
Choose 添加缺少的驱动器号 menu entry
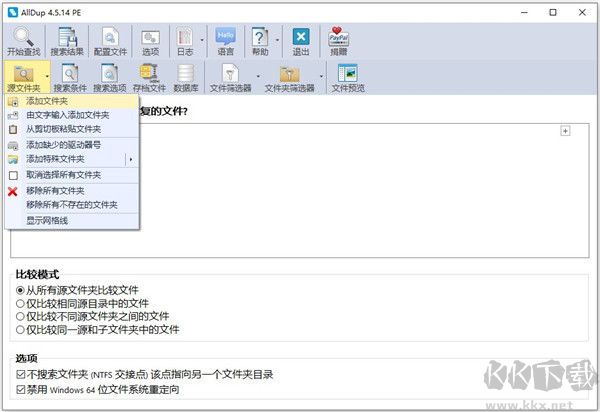pos(72,145)
